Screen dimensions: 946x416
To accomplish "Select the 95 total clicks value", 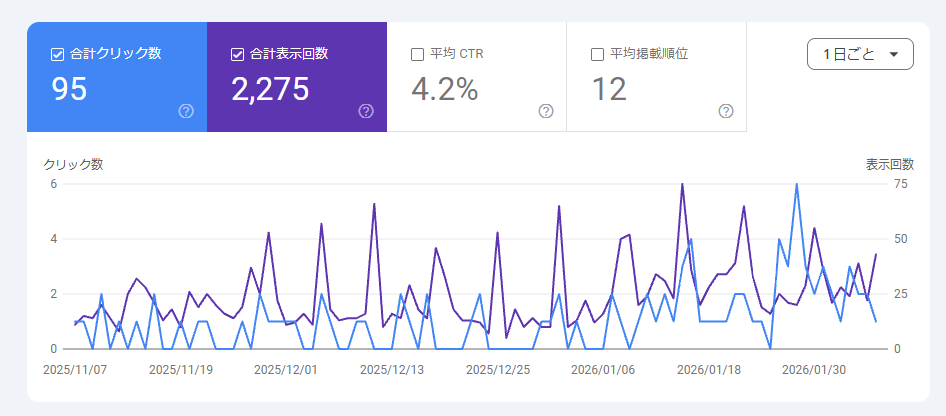I will 69,90.
